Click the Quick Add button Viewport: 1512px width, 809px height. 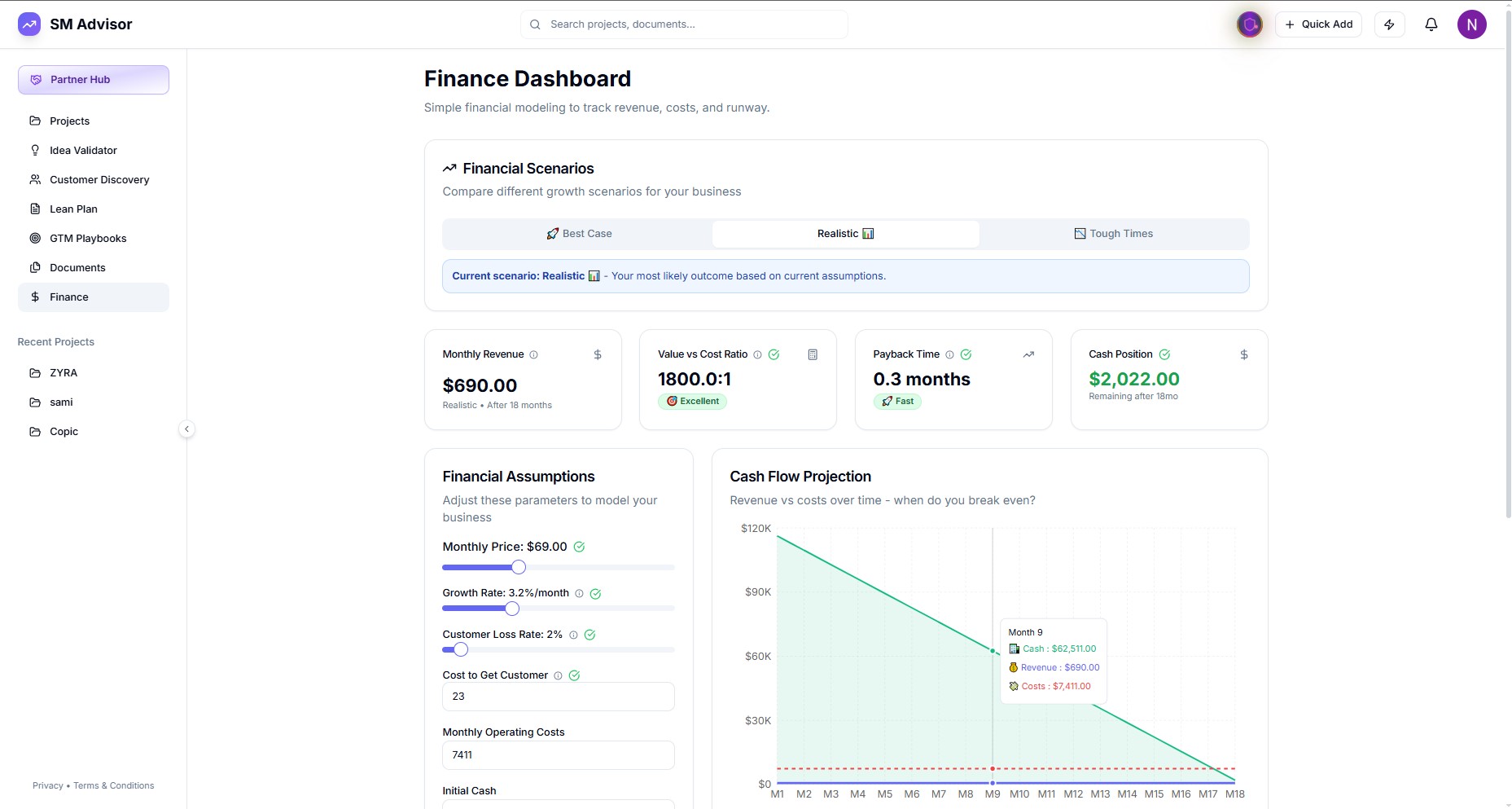1318,24
